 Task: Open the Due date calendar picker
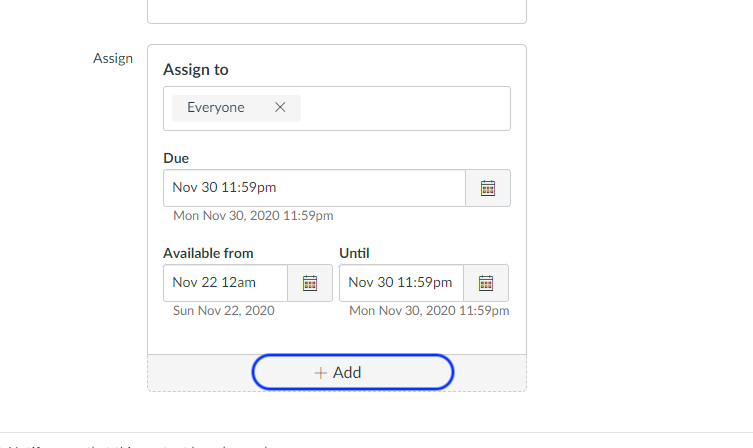(488, 188)
